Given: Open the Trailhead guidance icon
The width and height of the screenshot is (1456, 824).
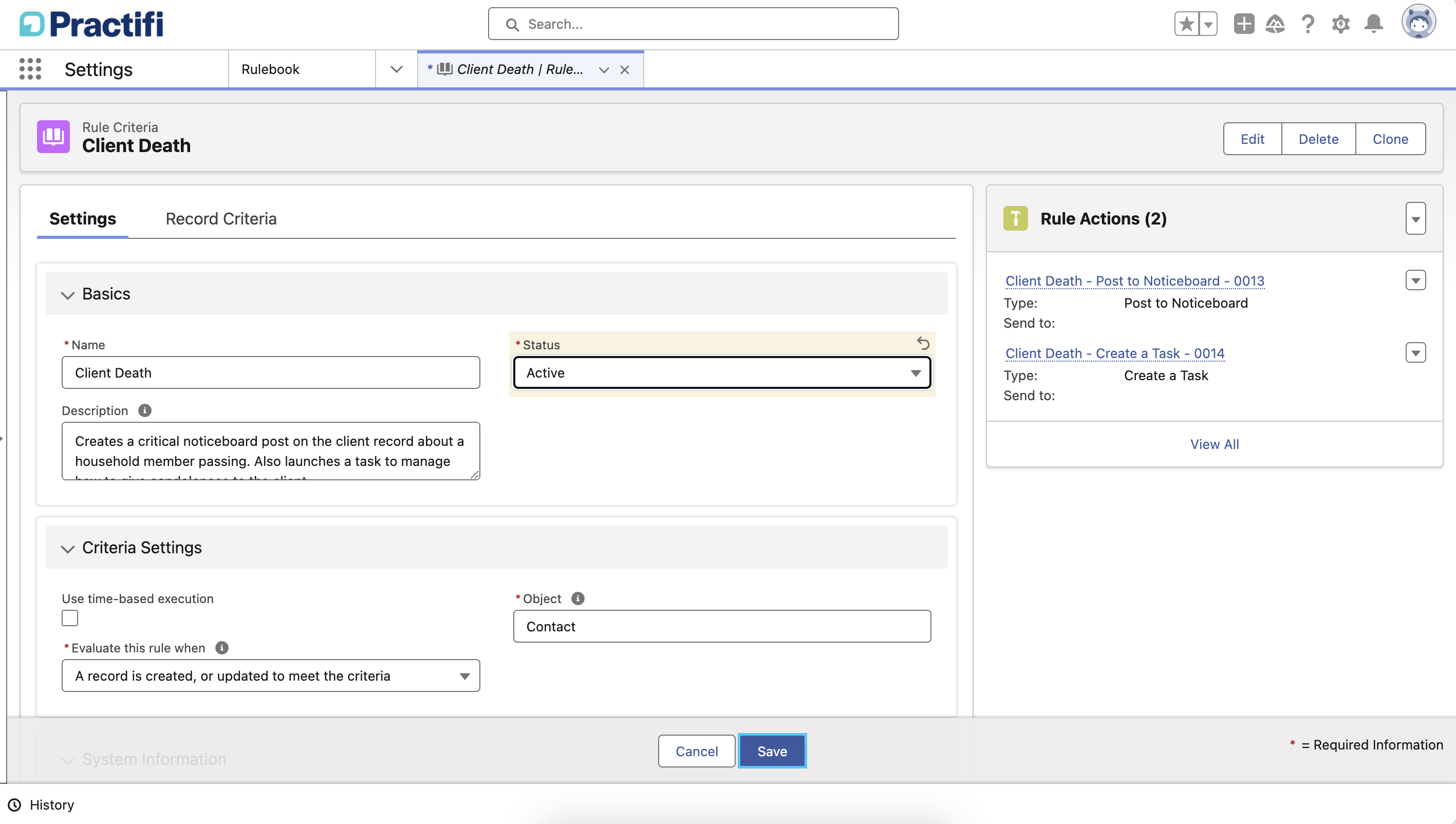Looking at the screenshot, I should click(1275, 24).
